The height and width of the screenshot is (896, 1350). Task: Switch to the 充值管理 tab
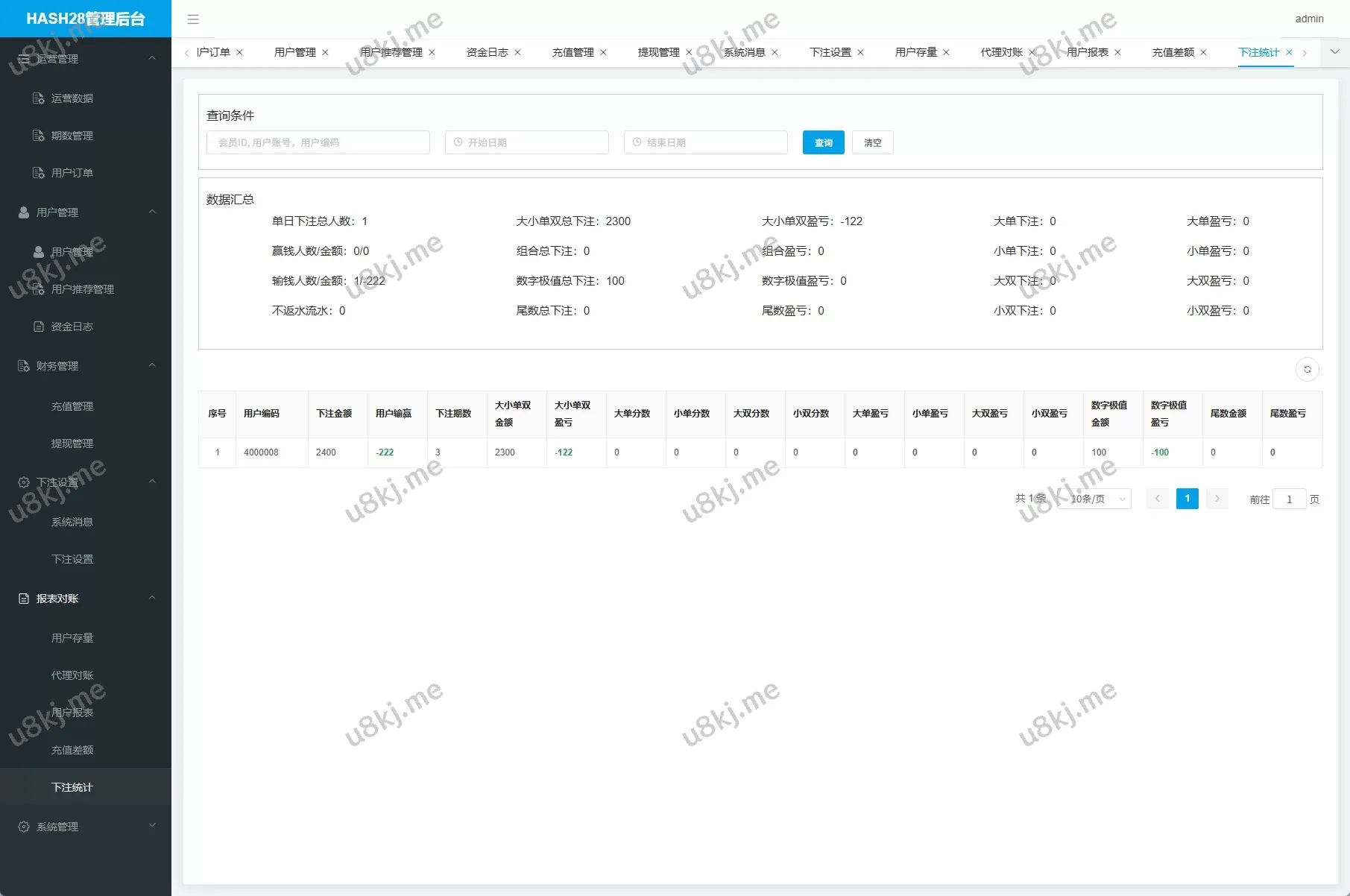[573, 53]
